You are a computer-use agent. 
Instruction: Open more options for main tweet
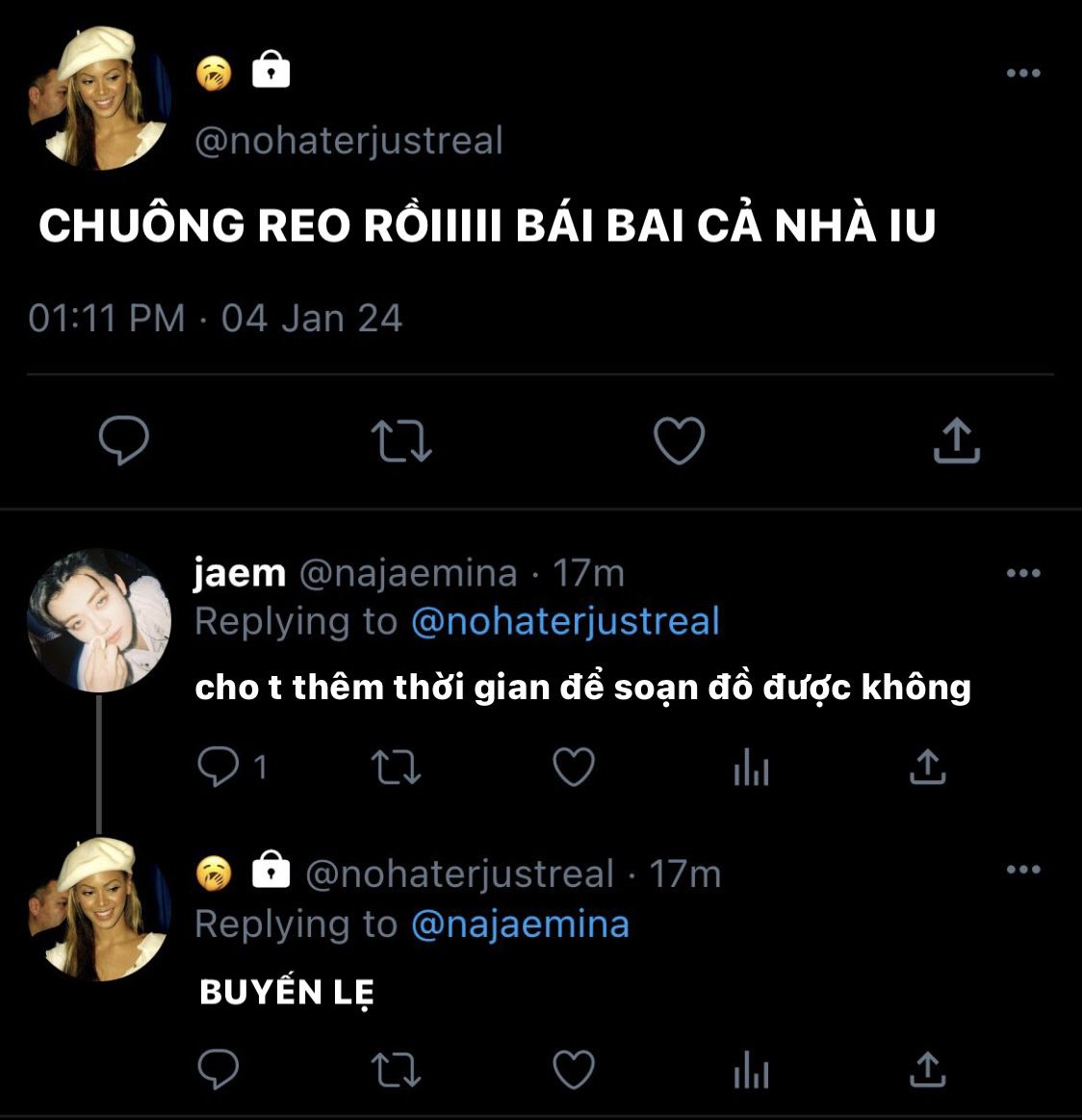(1022, 73)
